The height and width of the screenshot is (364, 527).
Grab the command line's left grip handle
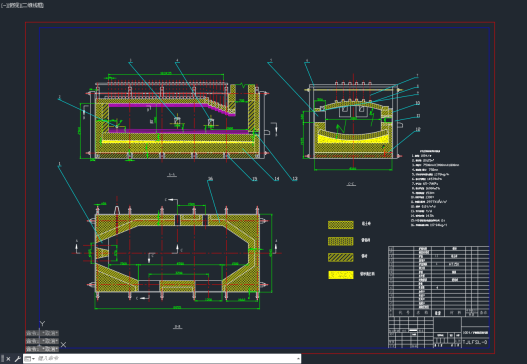pos(2,359)
